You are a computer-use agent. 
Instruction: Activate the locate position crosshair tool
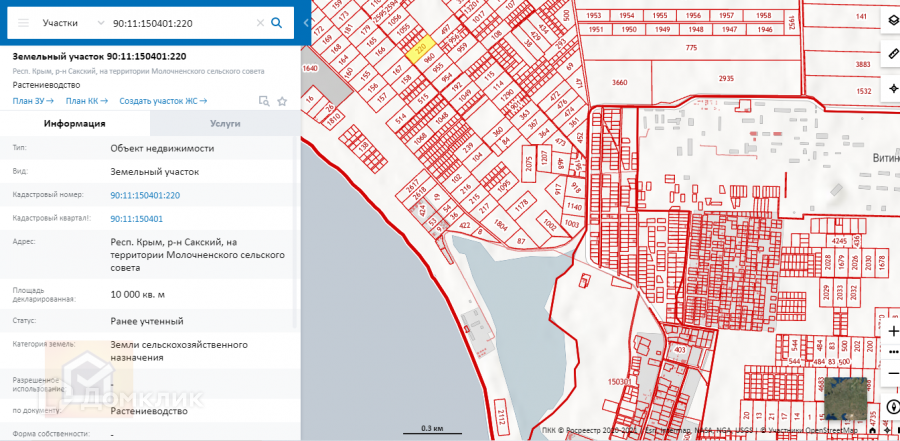[892, 88]
